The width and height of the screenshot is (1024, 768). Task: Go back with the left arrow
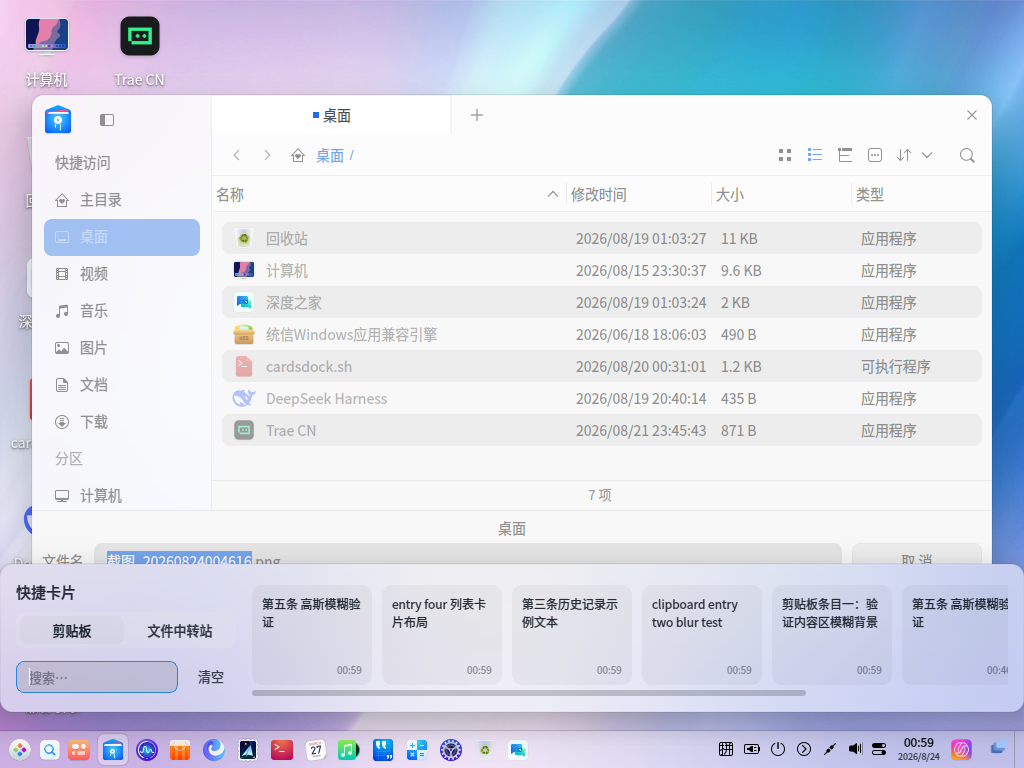pyautogui.click(x=236, y=155)
